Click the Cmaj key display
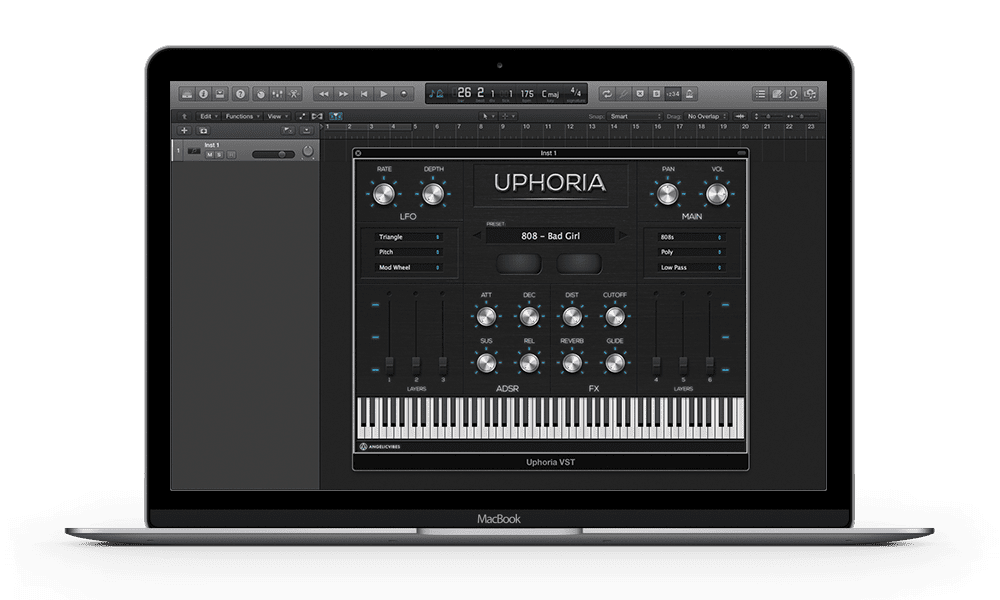The image size is (1000, 600). 550,94
